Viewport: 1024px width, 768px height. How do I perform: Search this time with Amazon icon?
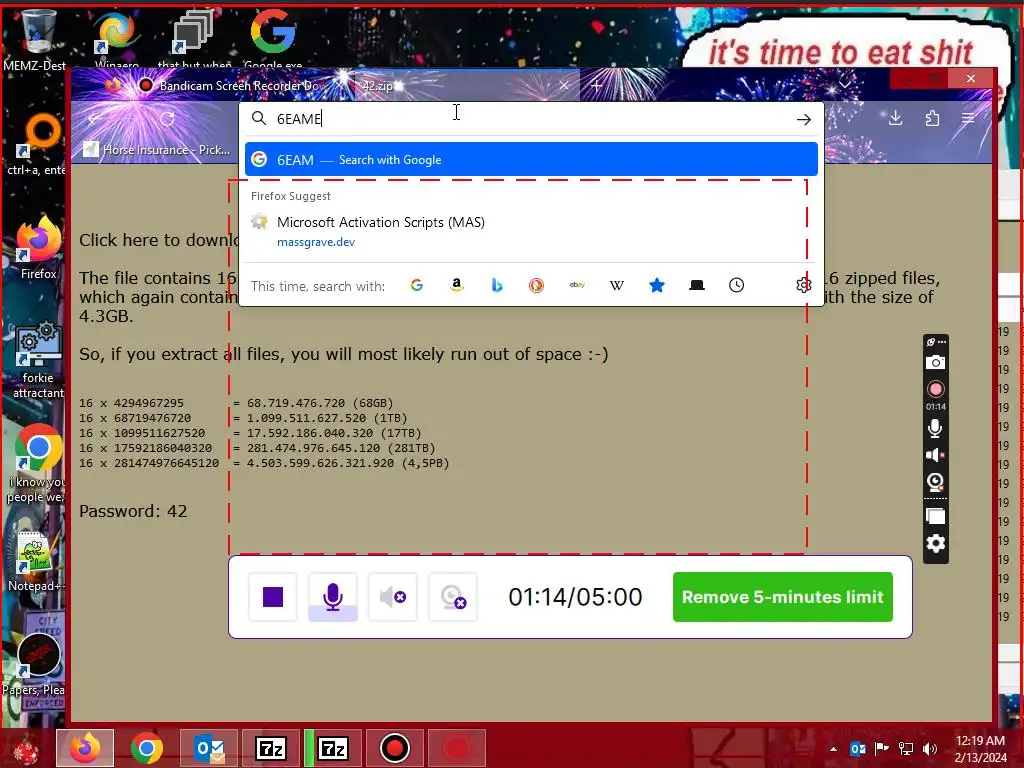(x=456, y=285)
